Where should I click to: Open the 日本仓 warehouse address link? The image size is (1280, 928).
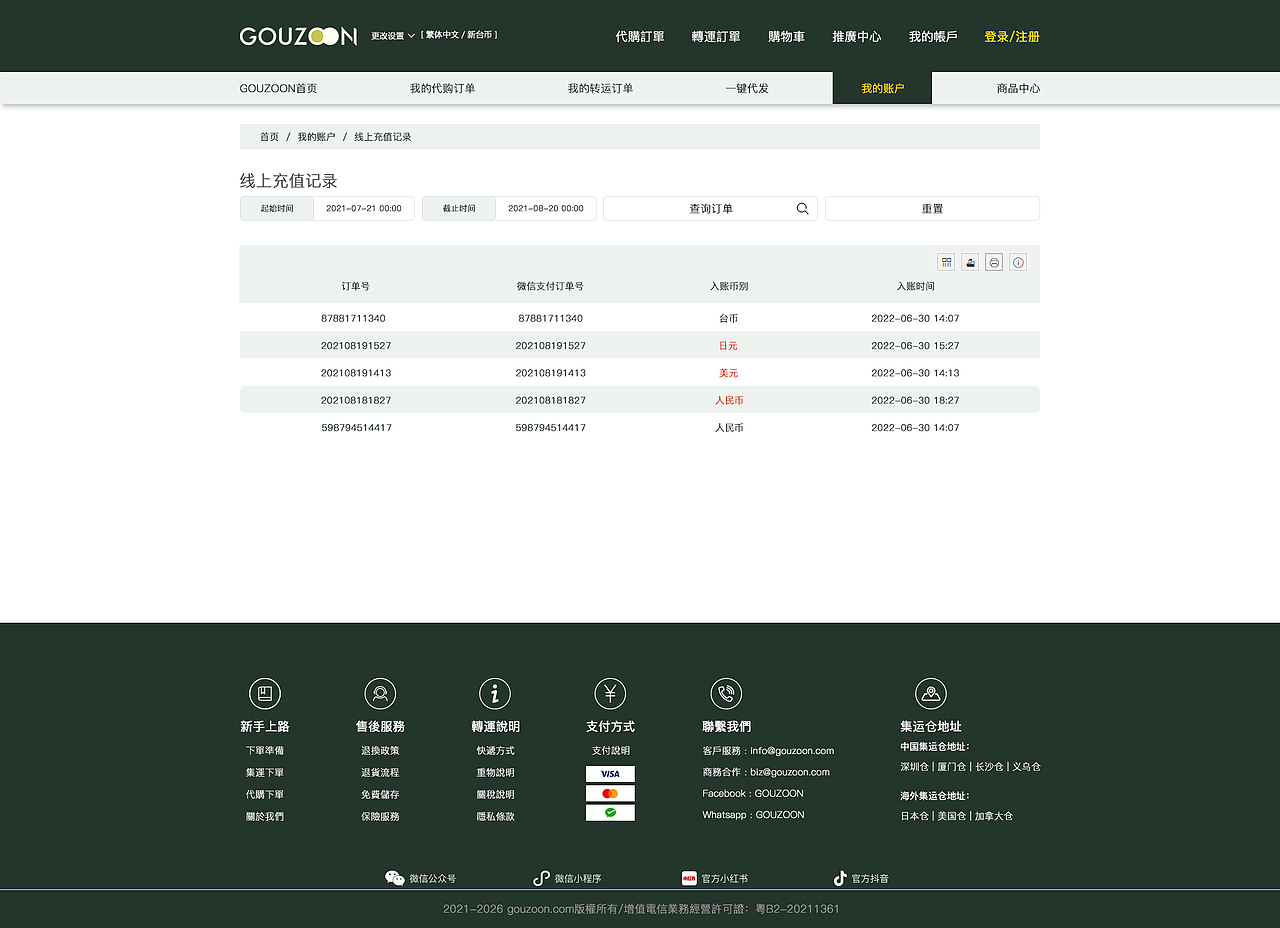tap(914, 816)
